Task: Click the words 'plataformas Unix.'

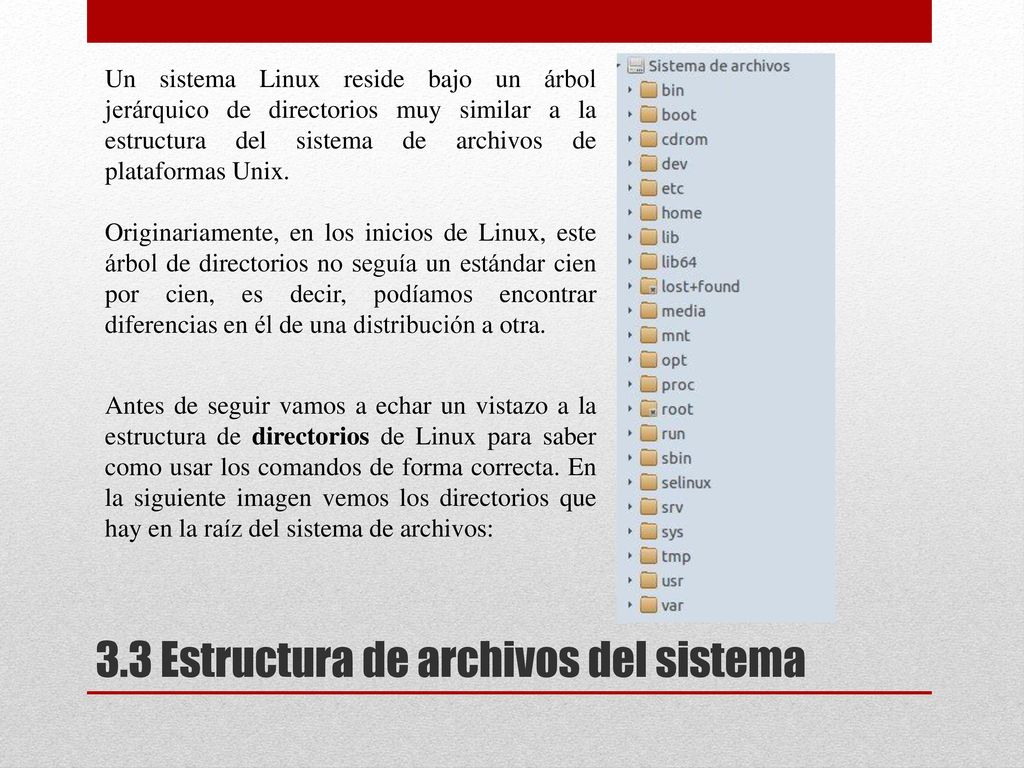Action: 197,172
